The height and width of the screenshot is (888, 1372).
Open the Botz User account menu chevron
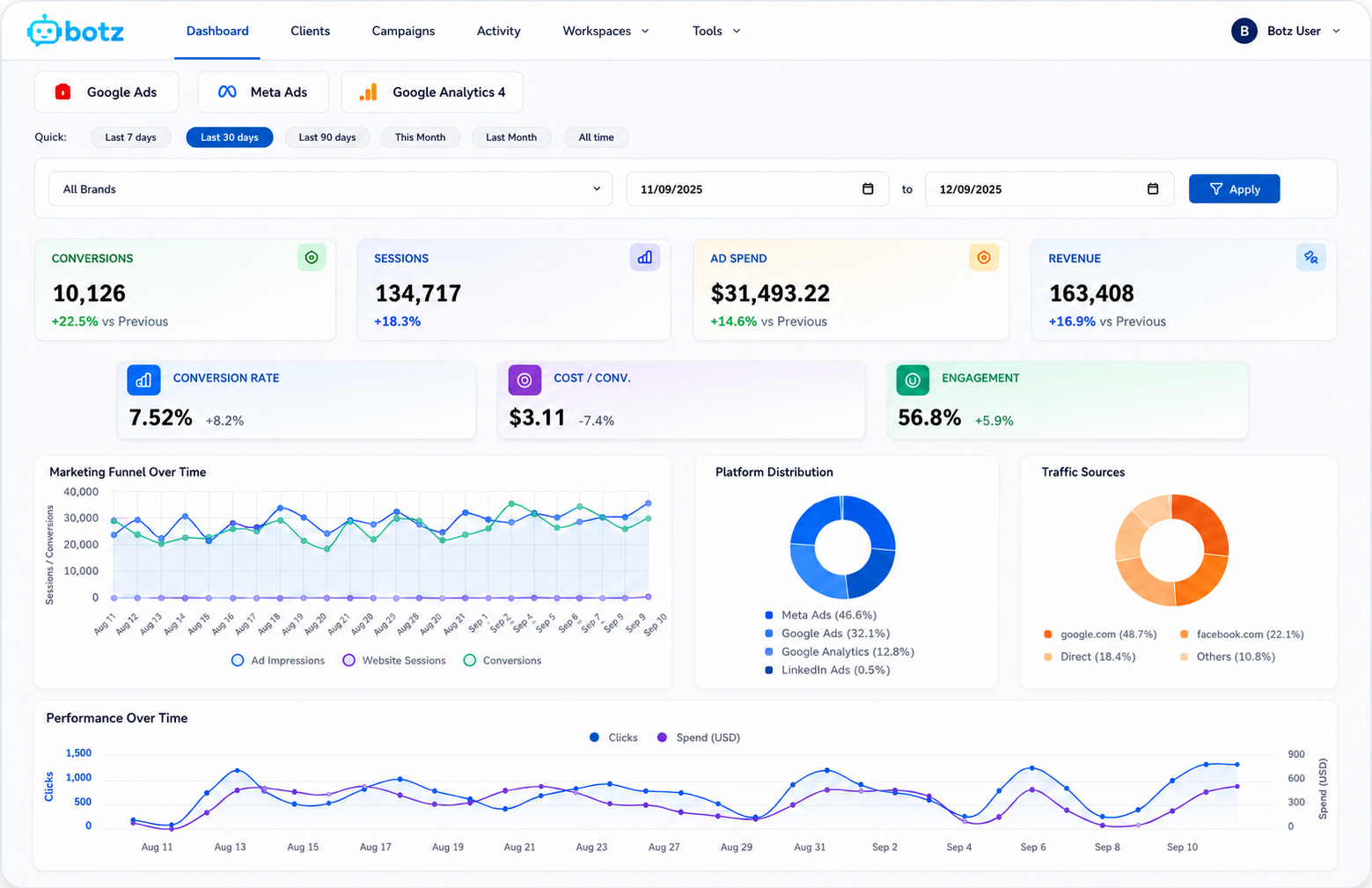point(1336,31)
